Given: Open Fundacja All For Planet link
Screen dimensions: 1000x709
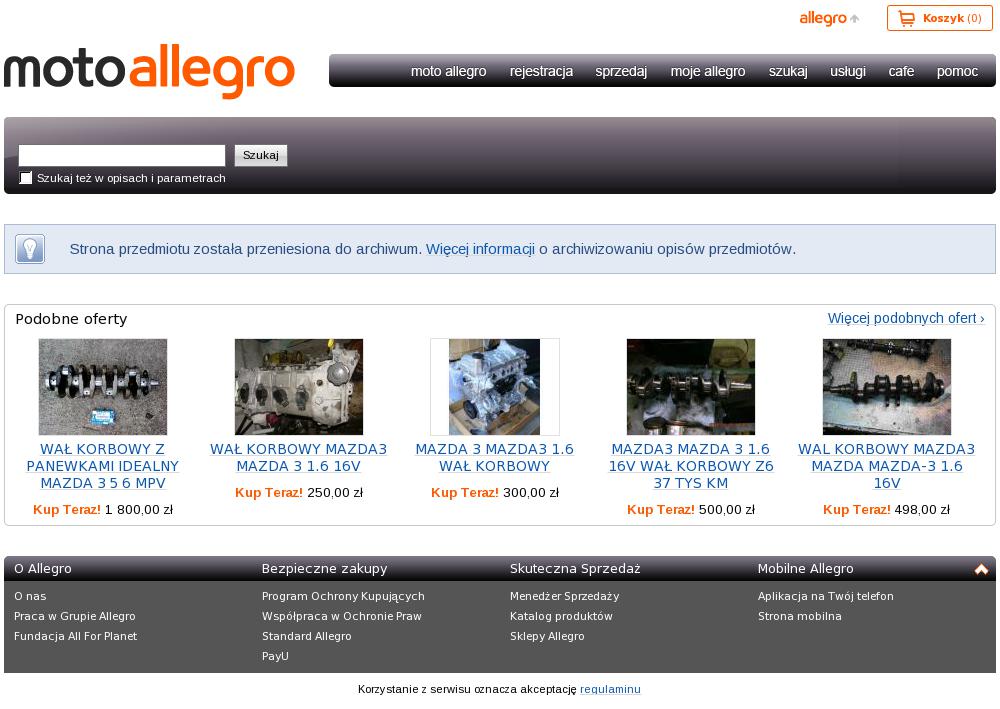Looking at the screenshot, I should 75,636.
